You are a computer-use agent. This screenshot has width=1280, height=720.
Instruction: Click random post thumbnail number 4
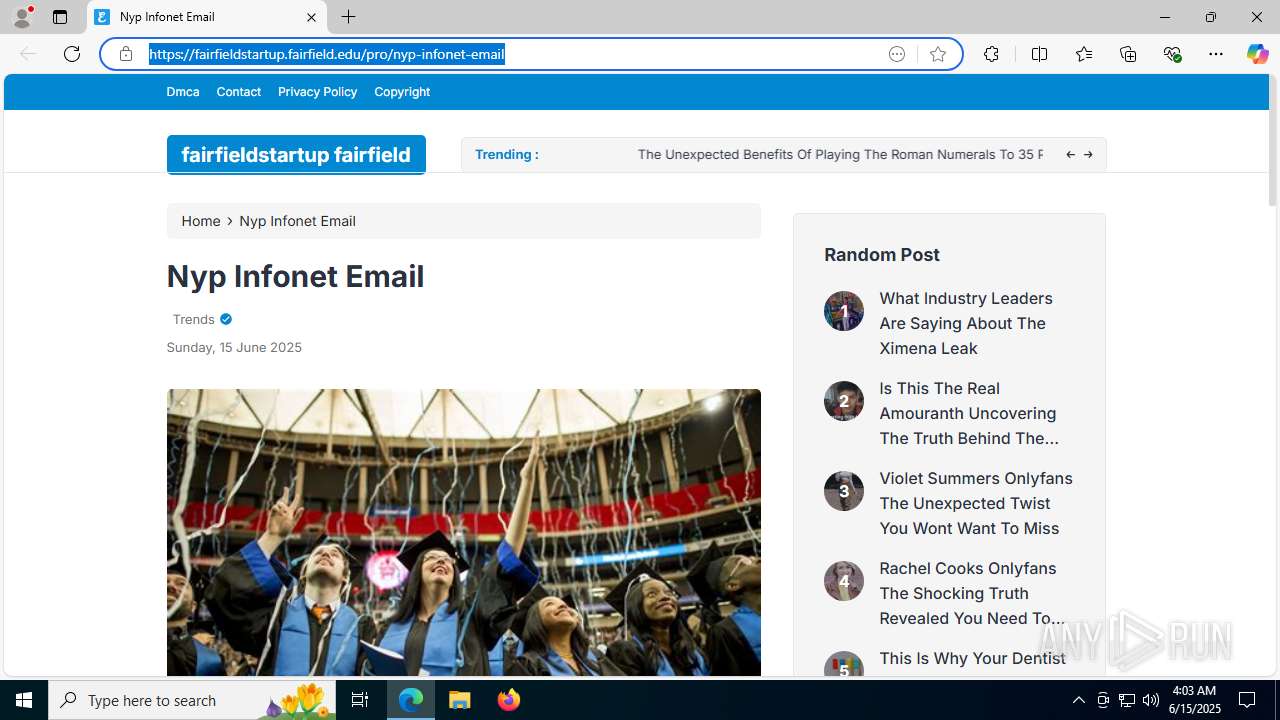pyautogui.click(x=844, y=581)
